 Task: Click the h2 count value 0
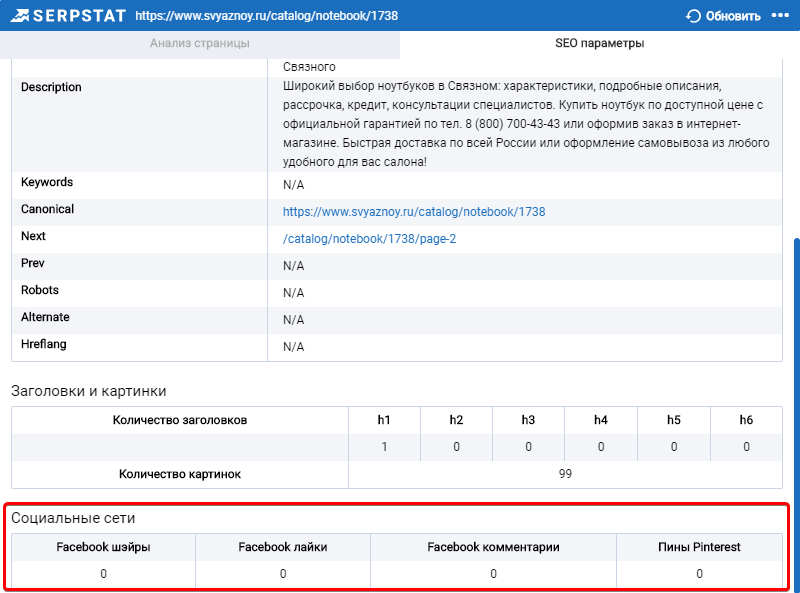(x=457, y=448)
